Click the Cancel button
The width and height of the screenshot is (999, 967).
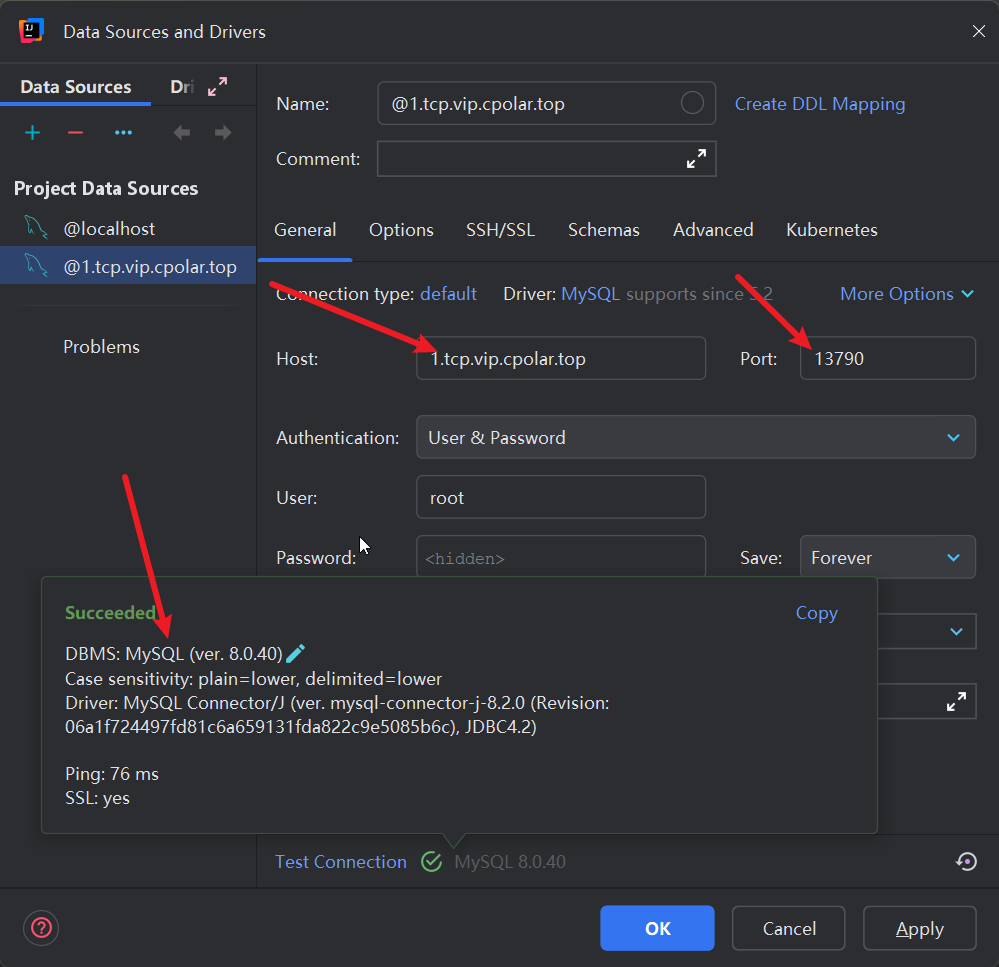point(789,928)
